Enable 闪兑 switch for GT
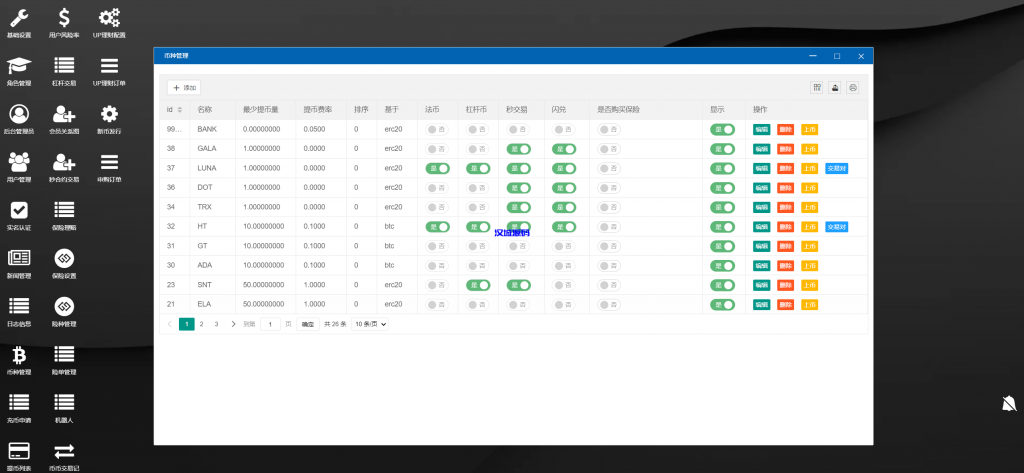The height and width of the screenshot is (473, 1024). coord(564,246)
